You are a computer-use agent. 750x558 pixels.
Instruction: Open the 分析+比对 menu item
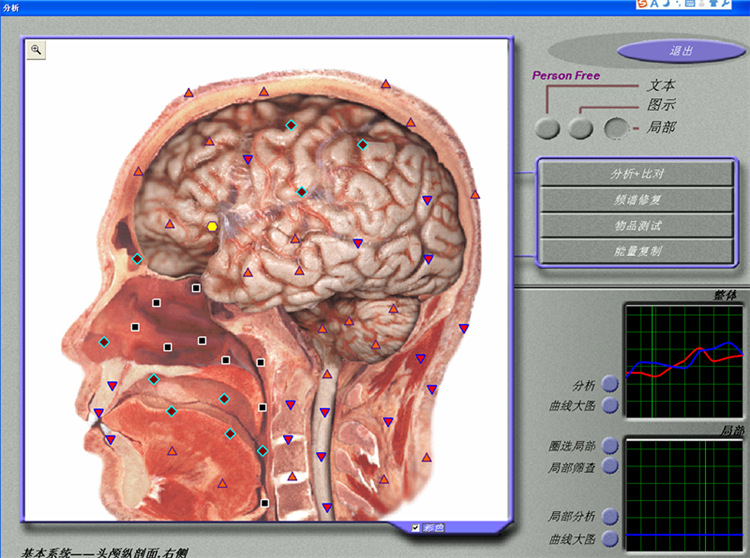pos(637,174)
